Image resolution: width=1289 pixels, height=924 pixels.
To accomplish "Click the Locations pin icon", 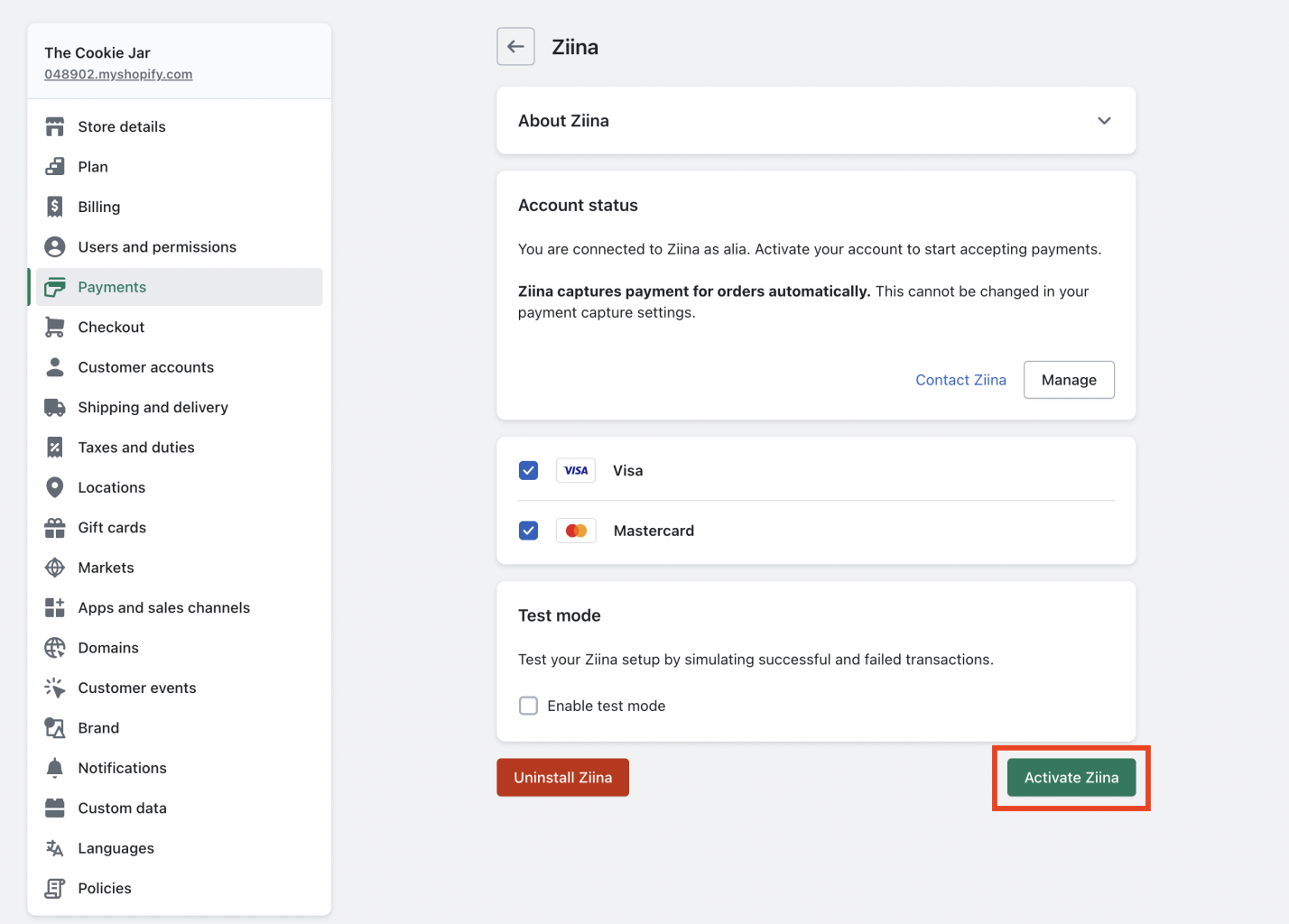I will (55, 487).
